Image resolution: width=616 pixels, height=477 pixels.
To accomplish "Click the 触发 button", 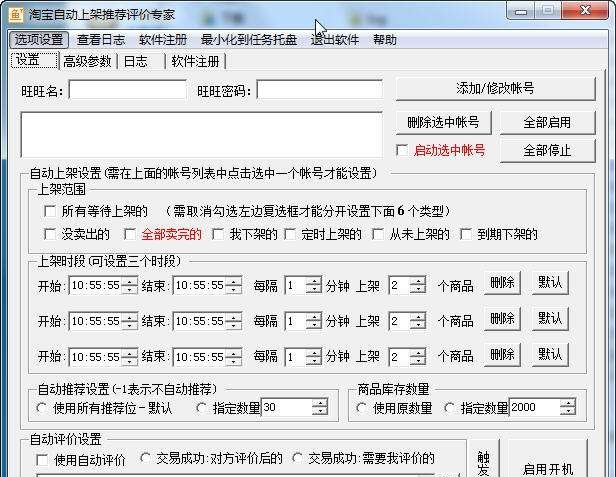I will coord(484,460).
